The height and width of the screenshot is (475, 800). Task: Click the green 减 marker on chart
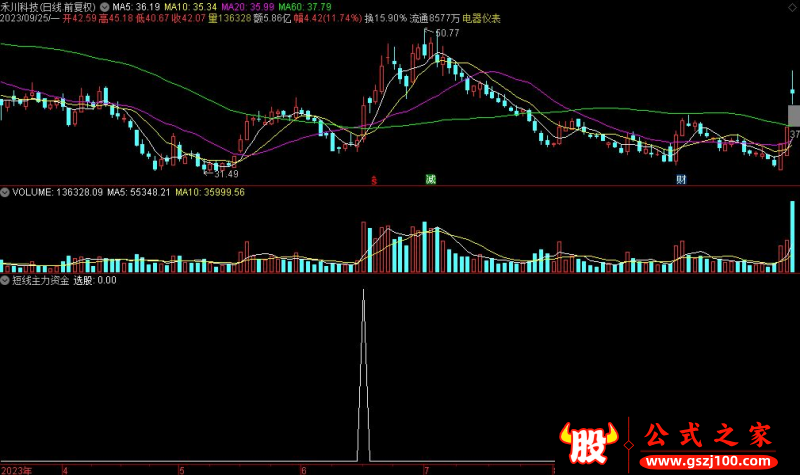tap(430, 180)
